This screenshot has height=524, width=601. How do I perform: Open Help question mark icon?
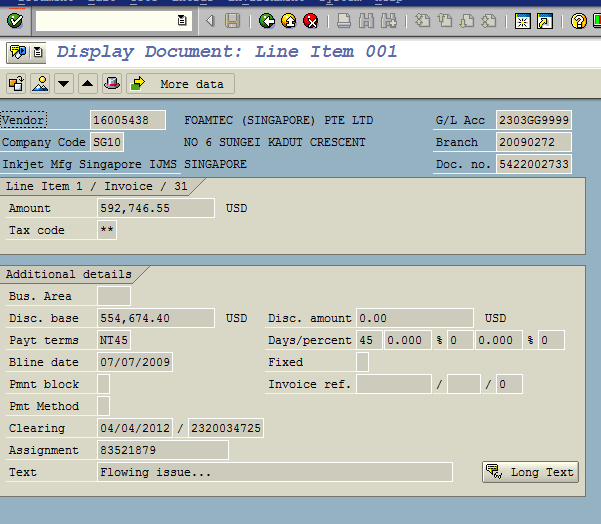point(578,21)
